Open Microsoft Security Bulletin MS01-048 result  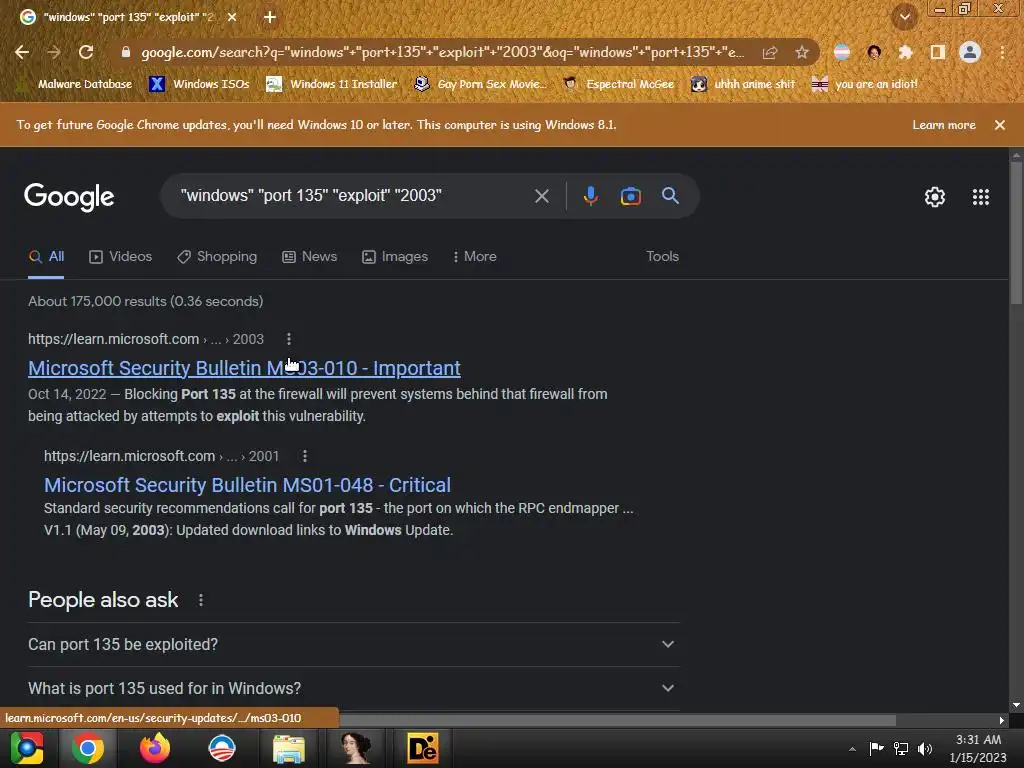pos(248,485)
